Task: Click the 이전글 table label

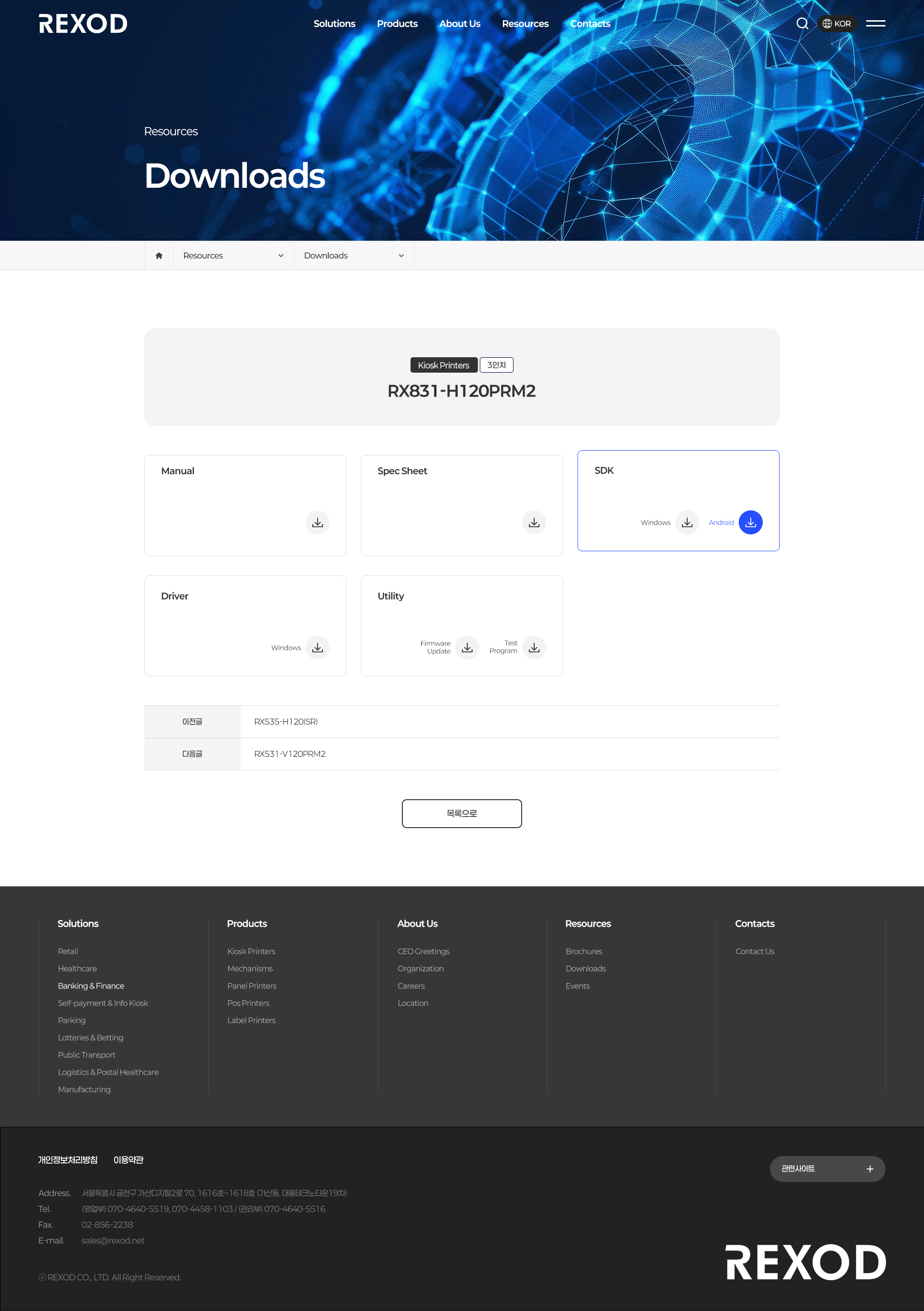Action: 192,722
